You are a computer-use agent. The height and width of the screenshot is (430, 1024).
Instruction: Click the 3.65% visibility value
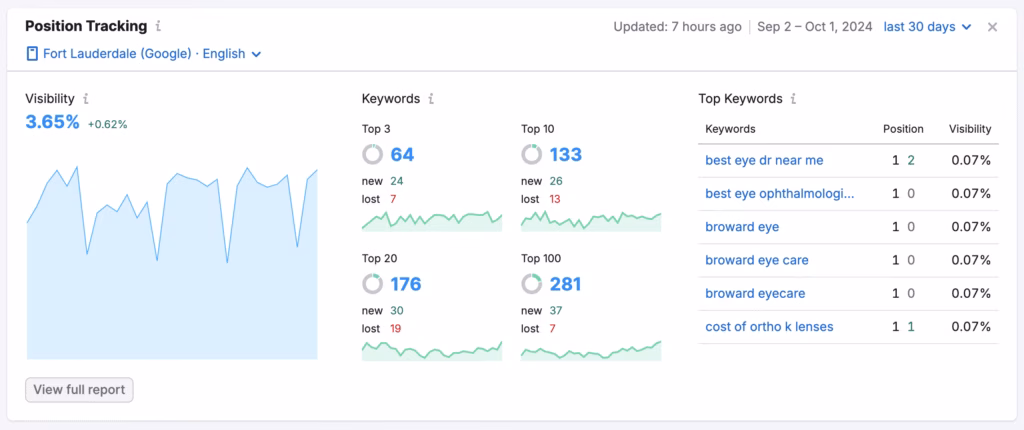52,122
